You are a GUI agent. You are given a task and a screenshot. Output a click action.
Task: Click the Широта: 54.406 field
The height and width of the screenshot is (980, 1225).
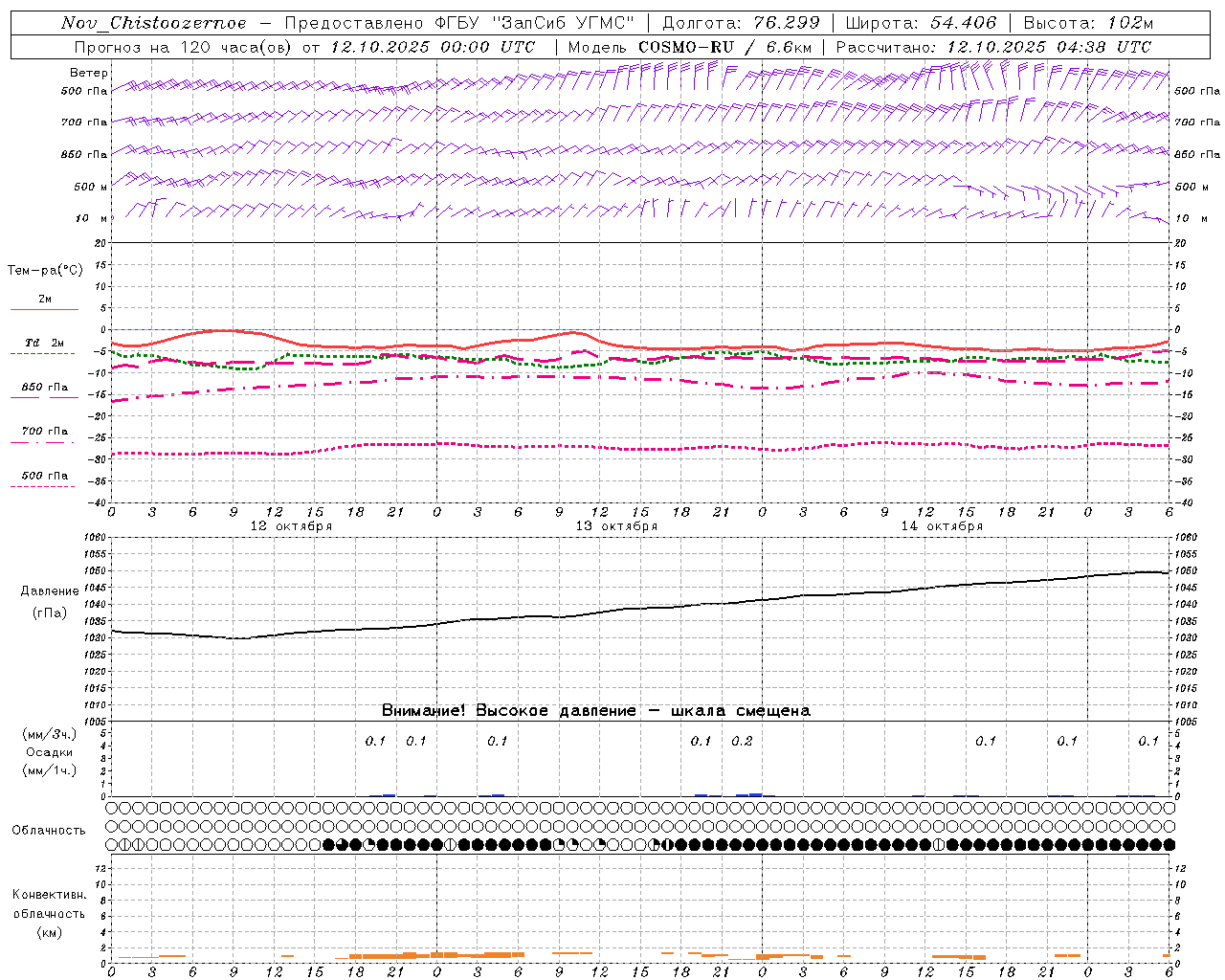(x=921, y=23)
